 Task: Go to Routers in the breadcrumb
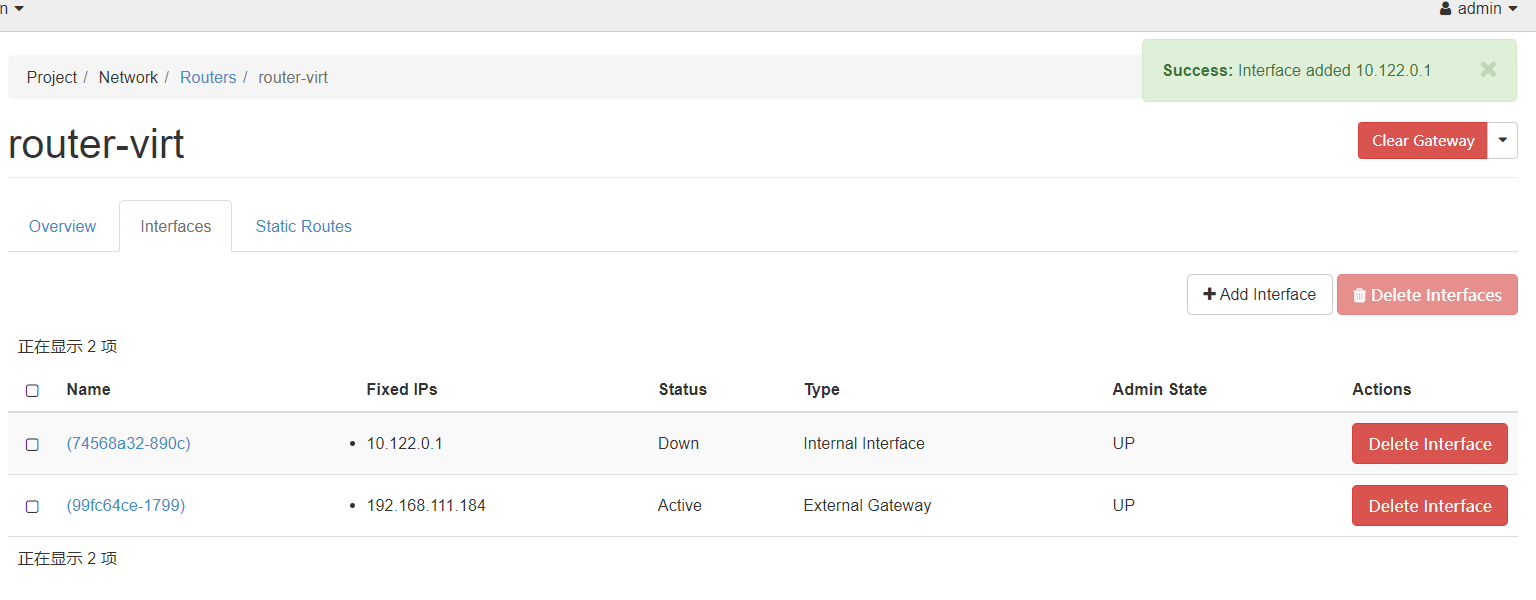[x=208, y=77]
